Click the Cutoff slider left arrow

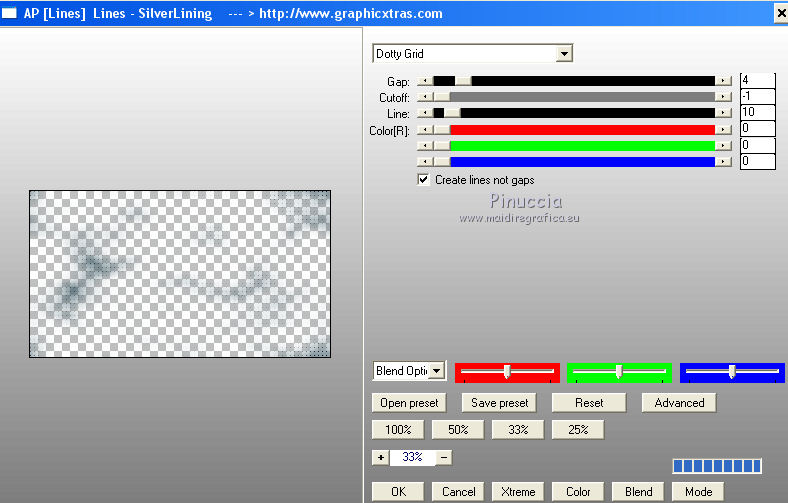pyautogui.click(x=425, y=97)
